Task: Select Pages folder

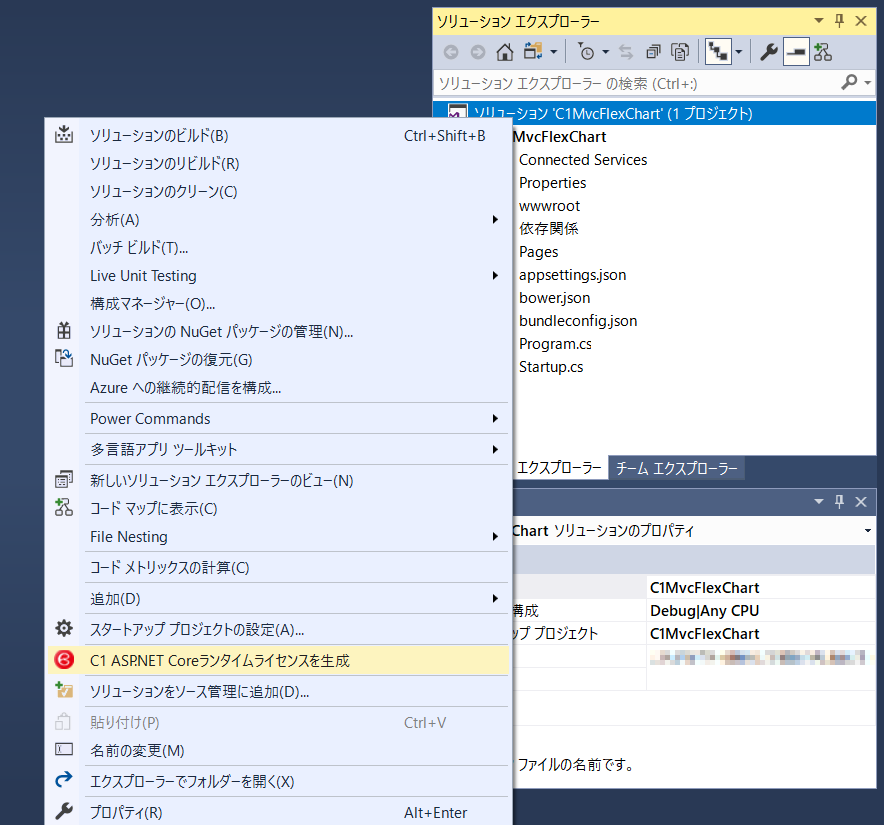Action: [x=538, y=252]
